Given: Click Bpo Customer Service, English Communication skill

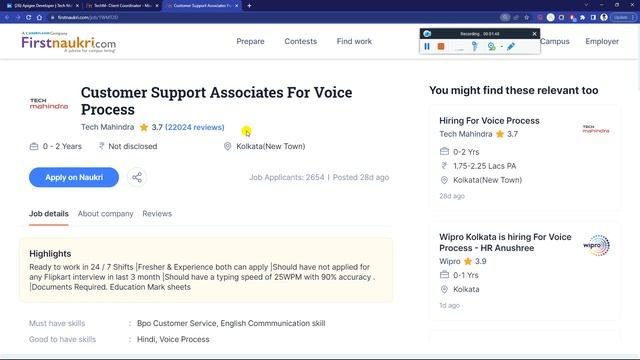Looking at the screenshot, I should pos(231,323).
